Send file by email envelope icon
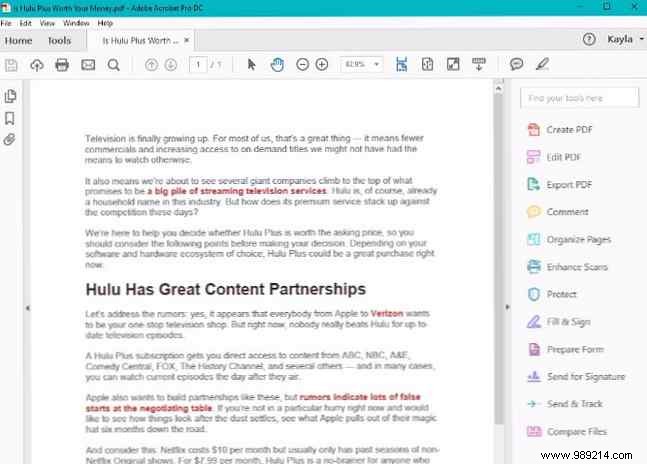The width and height of the screenshot is (647, 464). [88, 65]
